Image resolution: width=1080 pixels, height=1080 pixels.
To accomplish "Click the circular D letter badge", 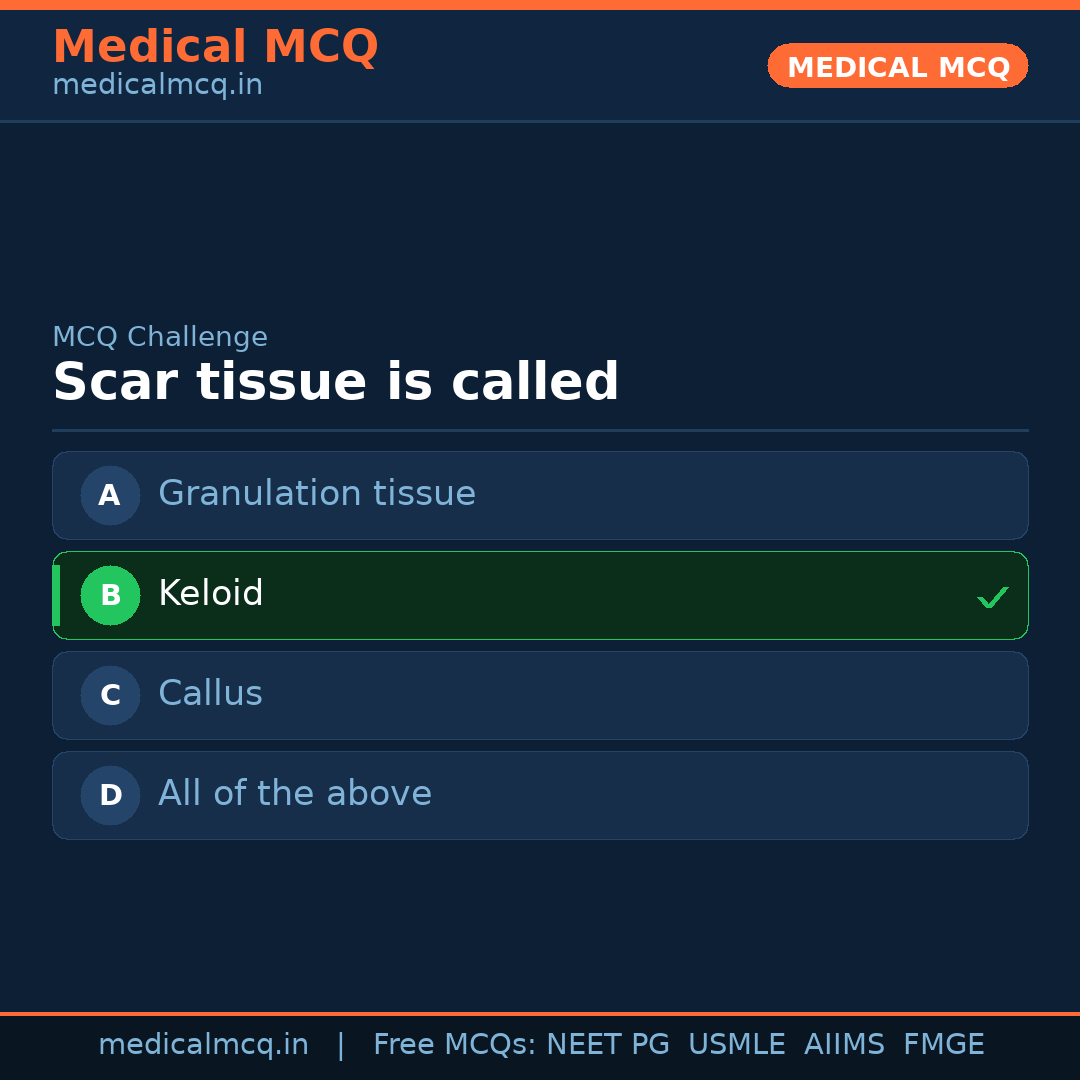I will (x=110, y=795).
